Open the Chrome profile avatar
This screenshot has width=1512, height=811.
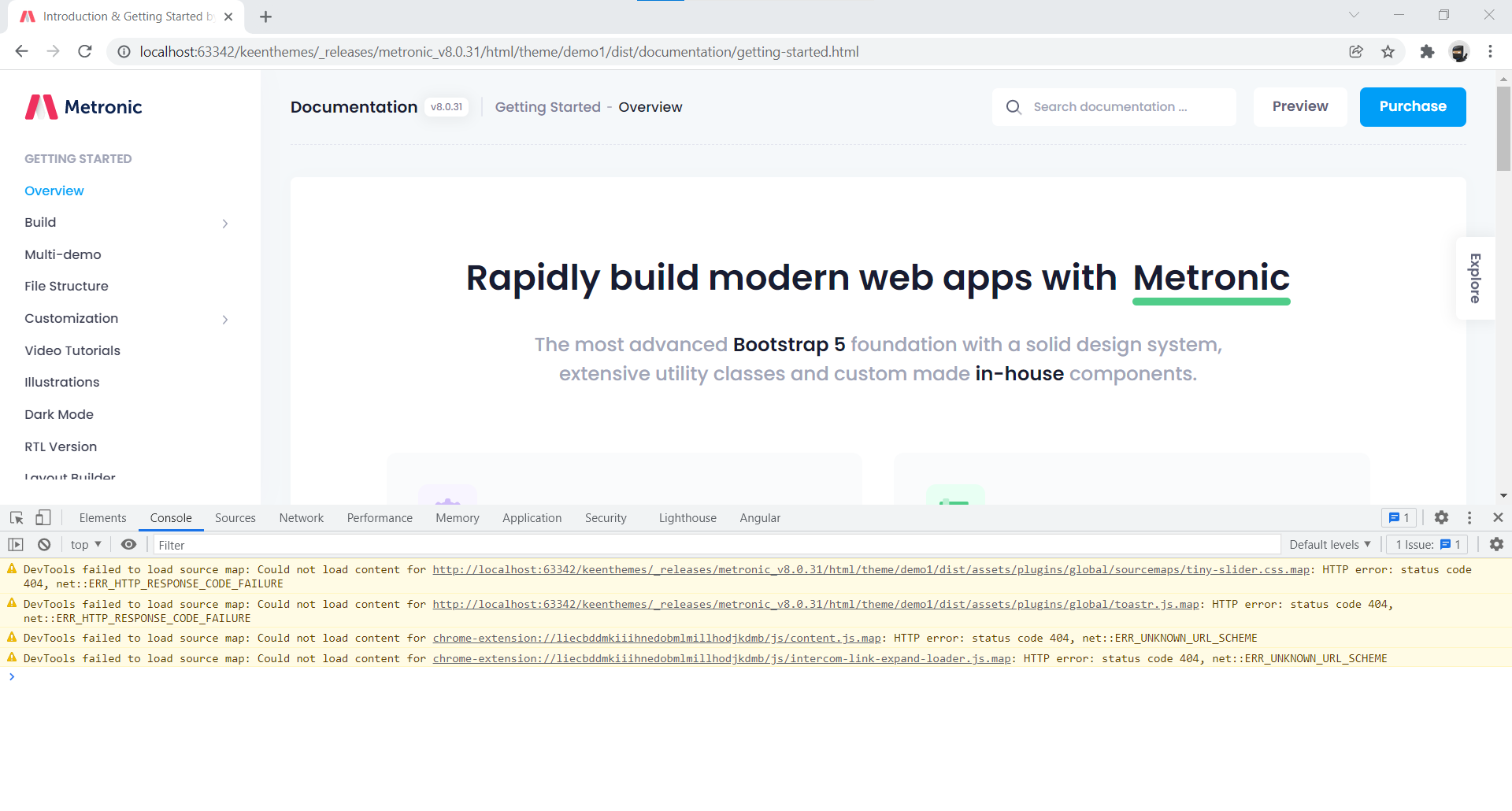pos(1459,52)
